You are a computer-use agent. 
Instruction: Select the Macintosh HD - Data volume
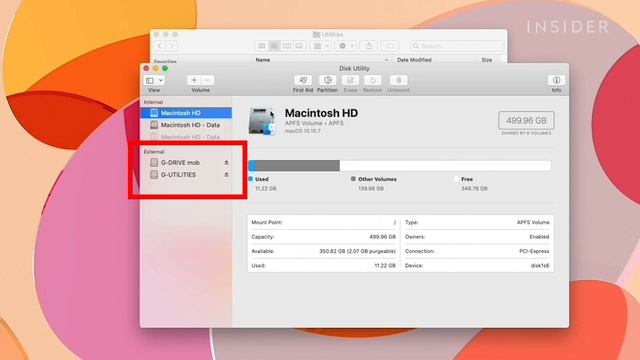186,125
